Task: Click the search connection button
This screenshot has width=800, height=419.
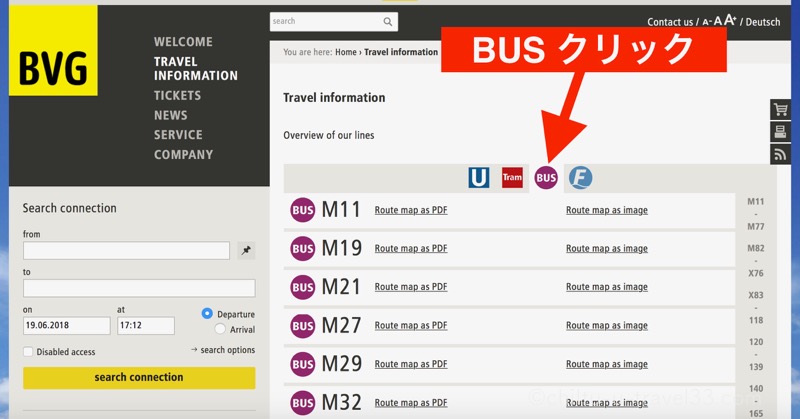Action: [x=139, y=378]
